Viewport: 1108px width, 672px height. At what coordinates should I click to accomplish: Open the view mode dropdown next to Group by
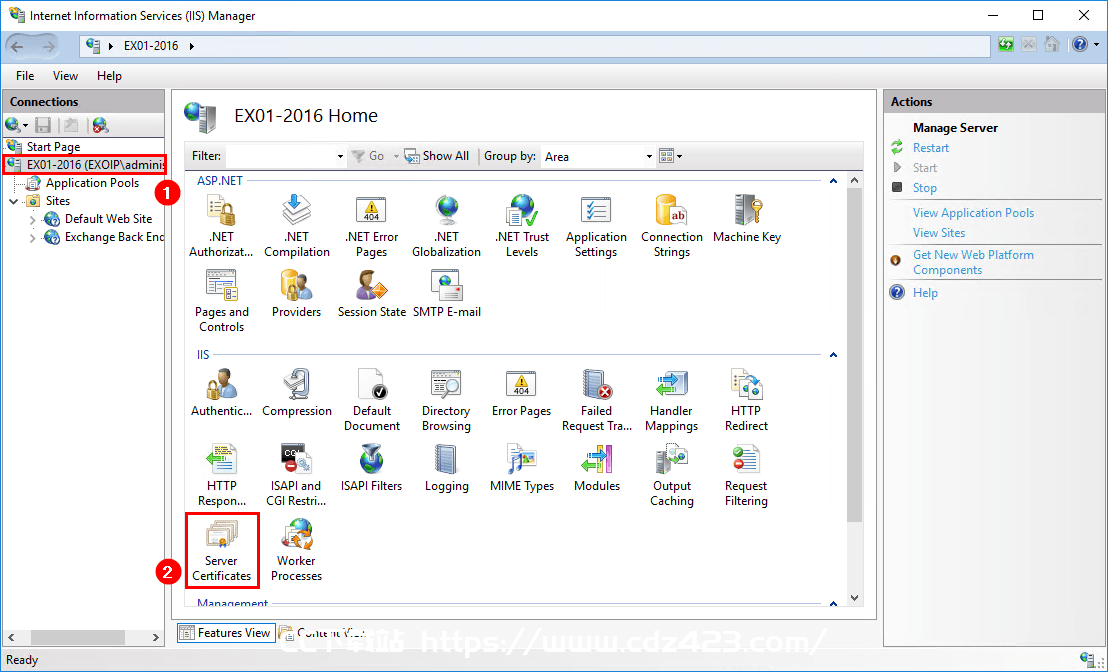click(671, 156)
